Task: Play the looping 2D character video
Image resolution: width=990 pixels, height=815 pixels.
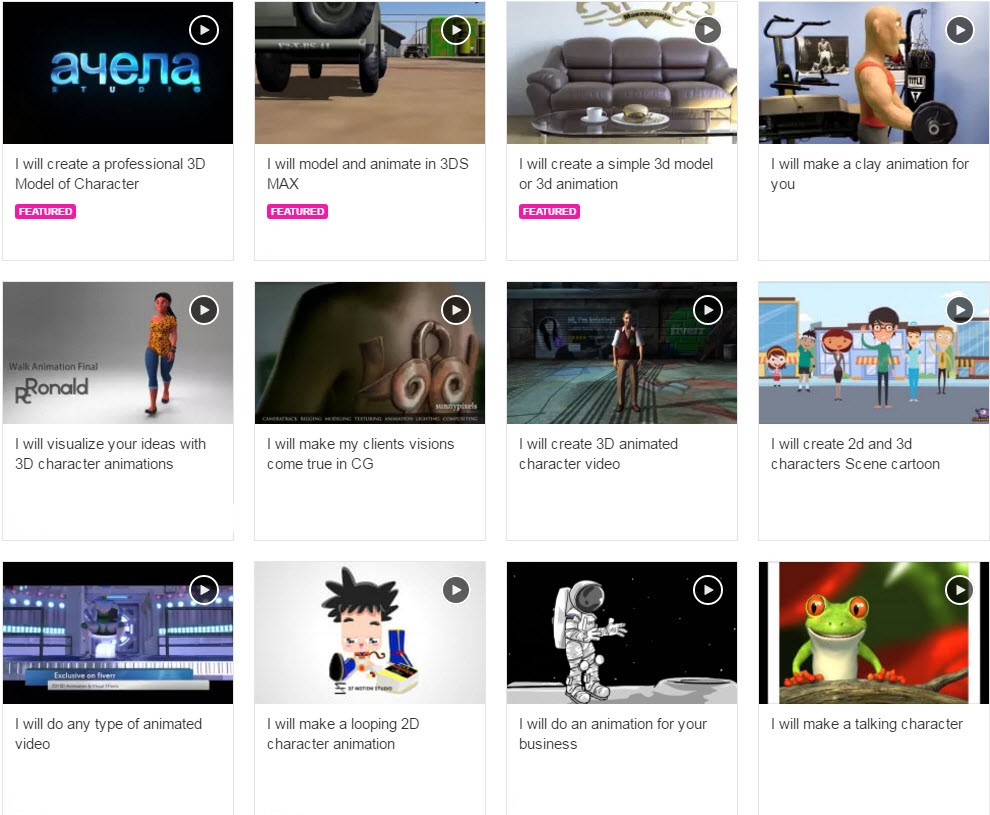Action: click(x=456, y=590)
